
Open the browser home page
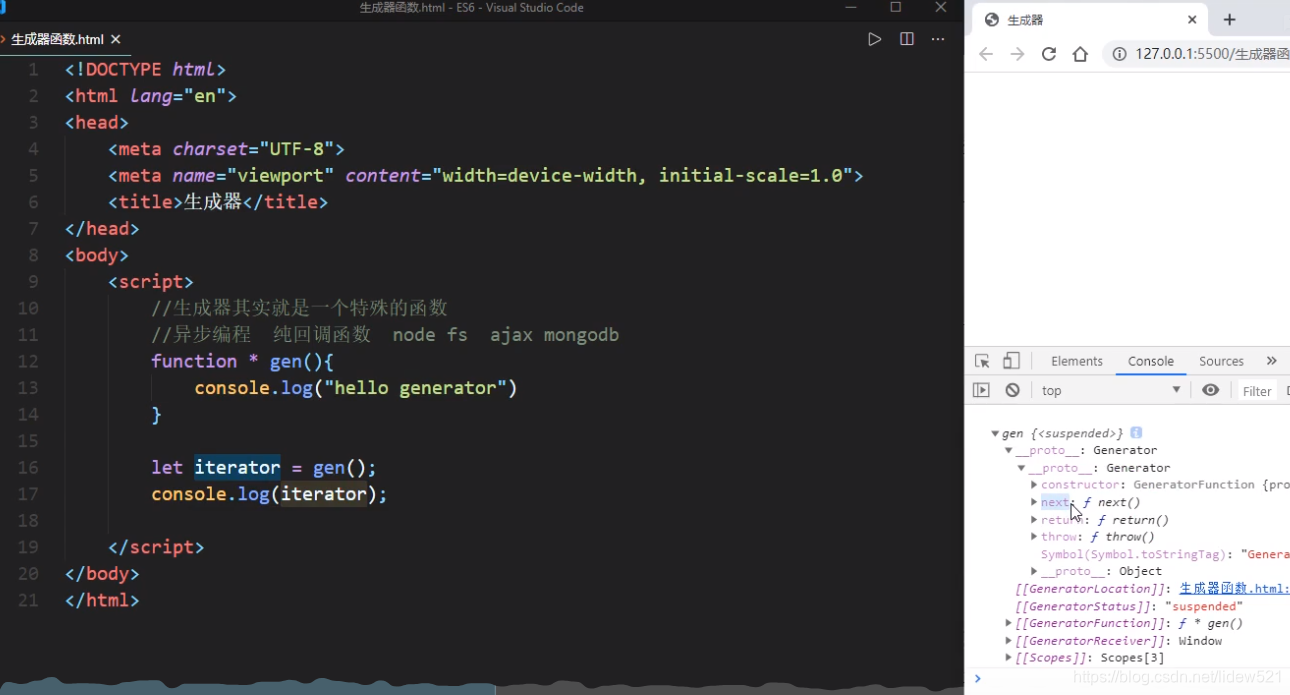(1080, 54)
